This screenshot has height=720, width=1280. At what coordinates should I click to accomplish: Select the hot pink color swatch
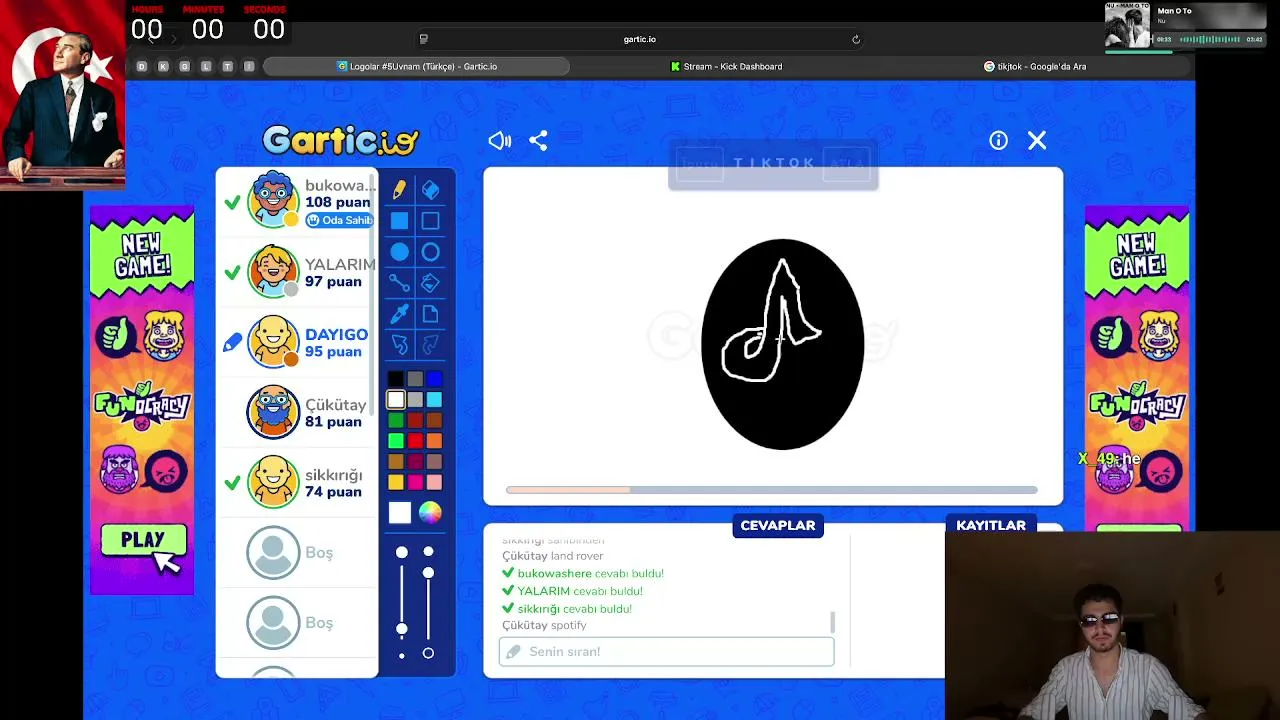415,482
